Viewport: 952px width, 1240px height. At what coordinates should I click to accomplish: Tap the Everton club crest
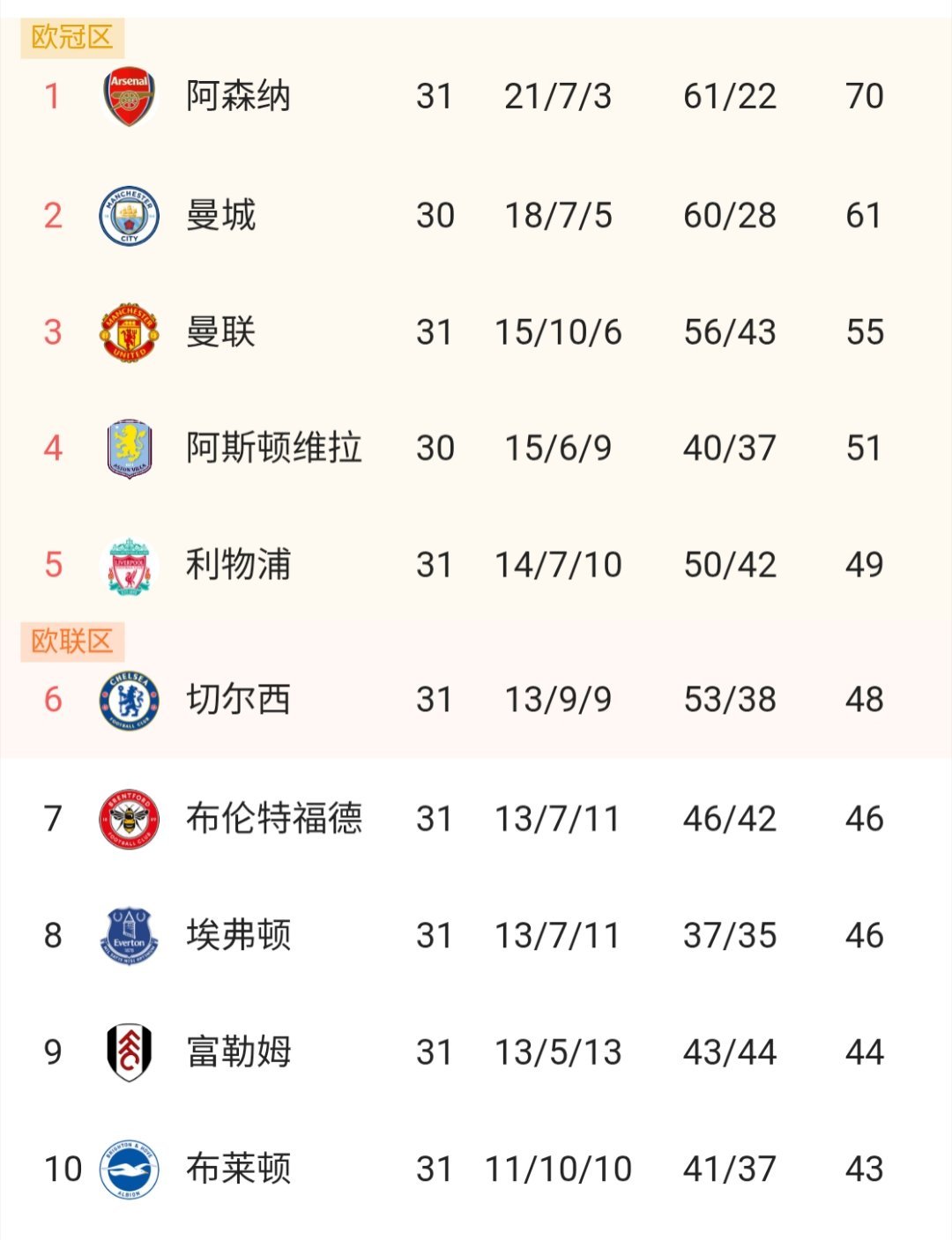coord(129,935)
